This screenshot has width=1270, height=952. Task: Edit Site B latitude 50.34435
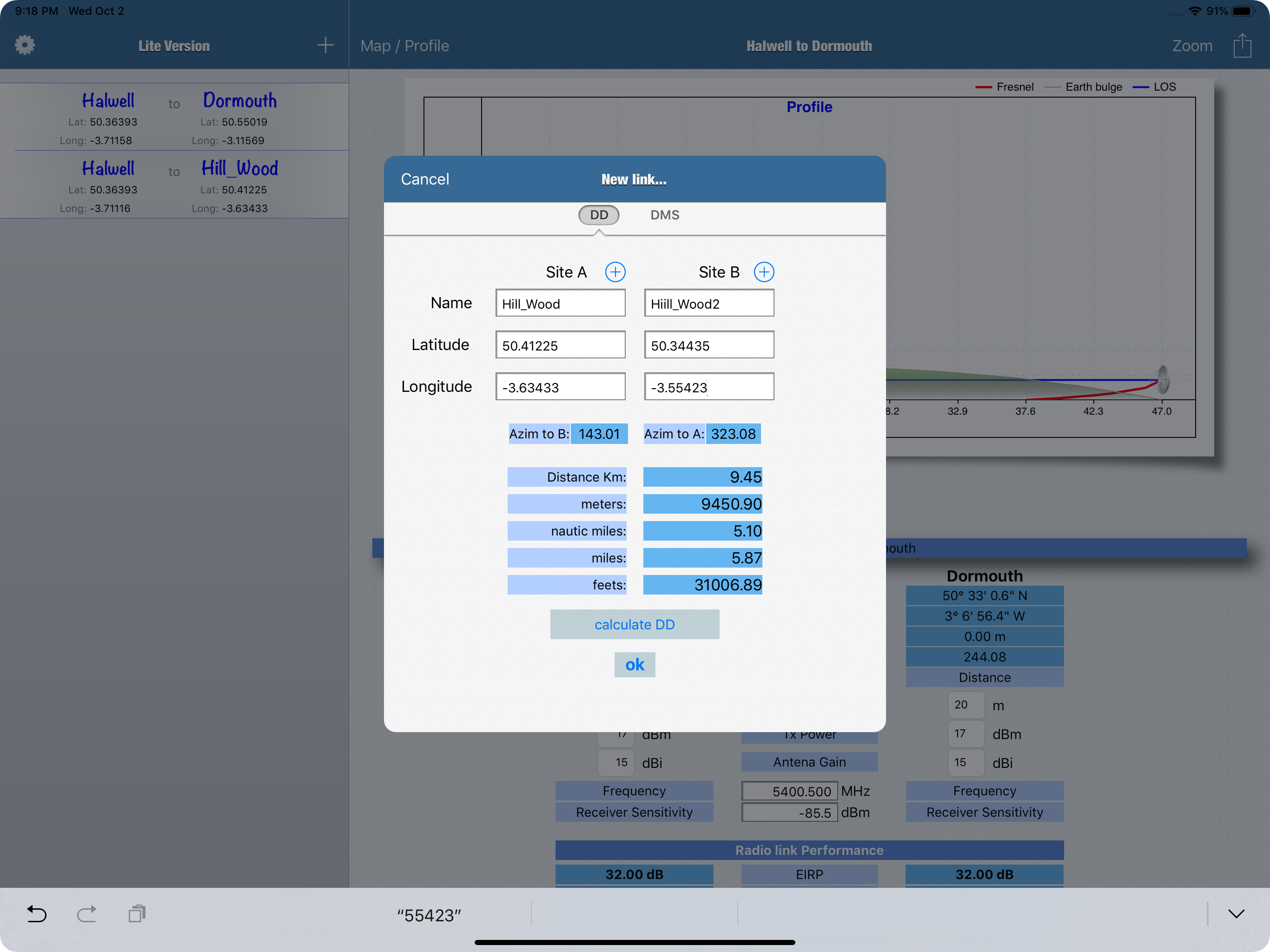(709, 344)
